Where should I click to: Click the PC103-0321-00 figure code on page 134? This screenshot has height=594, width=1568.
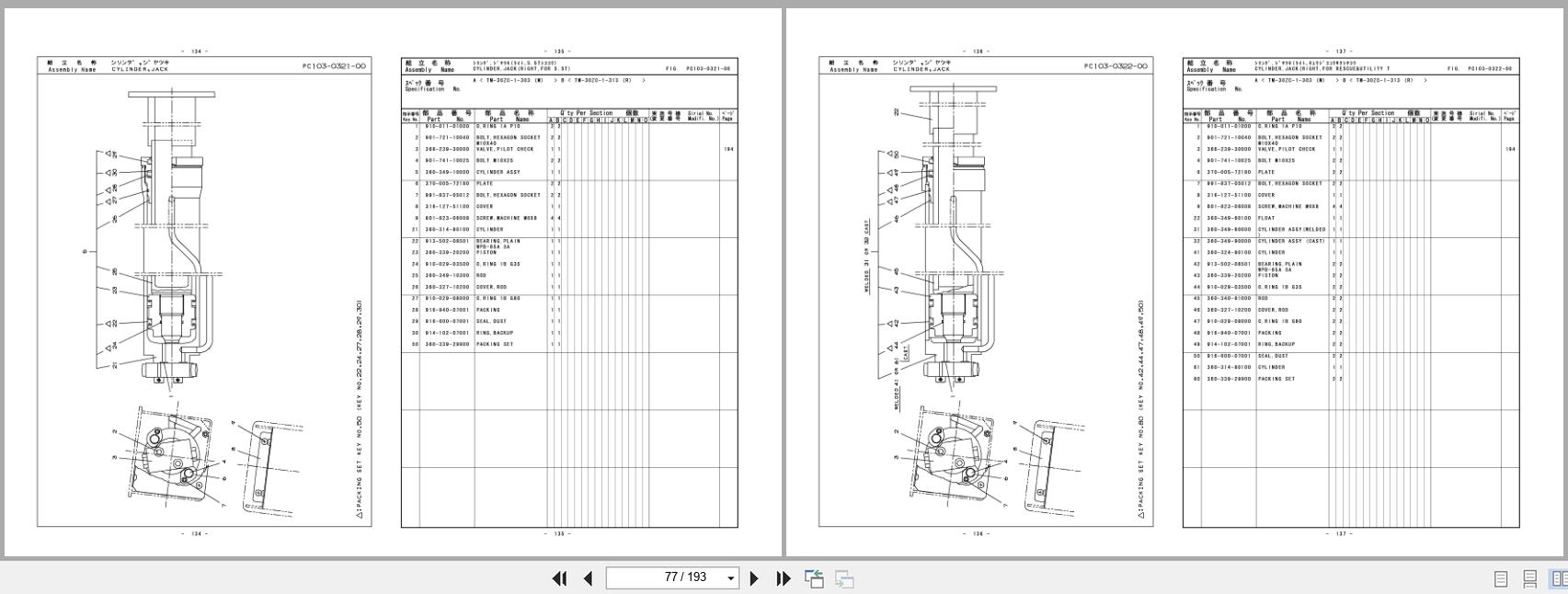[x=334, y=66]
